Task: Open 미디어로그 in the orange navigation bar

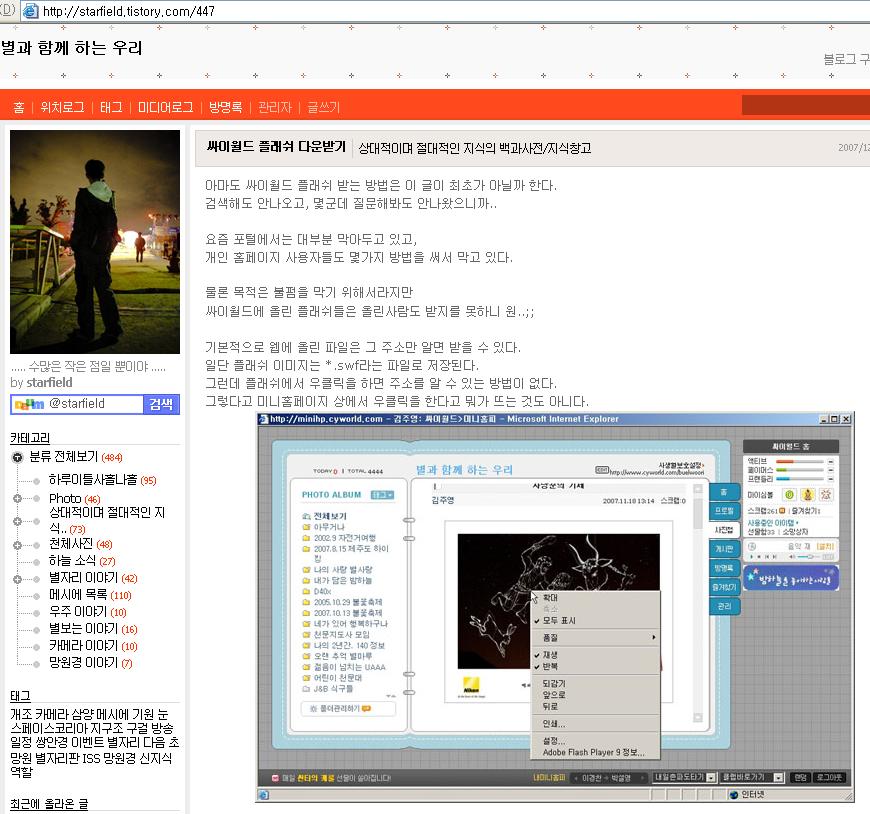Action: pos(165,107)
